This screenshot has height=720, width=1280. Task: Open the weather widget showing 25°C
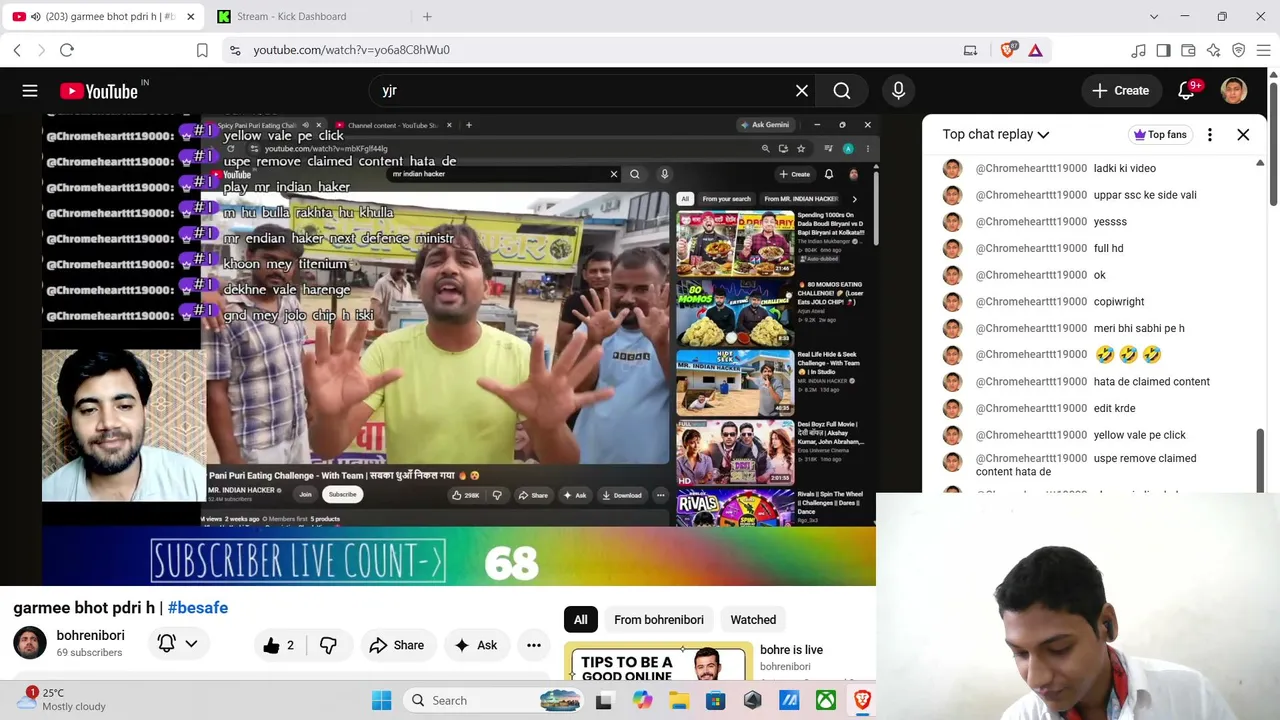tap(62, 699)
